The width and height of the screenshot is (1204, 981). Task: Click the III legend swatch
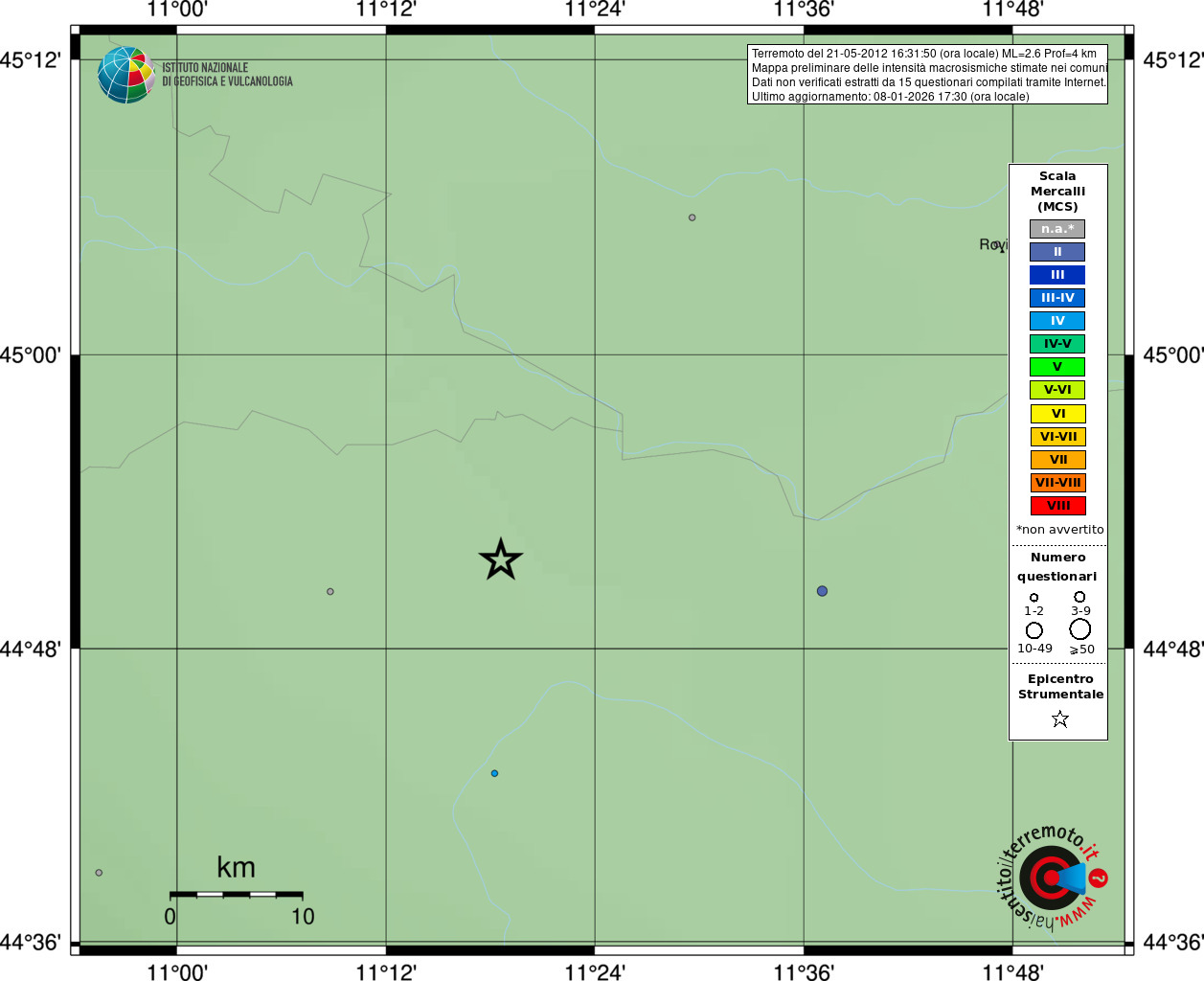[1057, 275]
